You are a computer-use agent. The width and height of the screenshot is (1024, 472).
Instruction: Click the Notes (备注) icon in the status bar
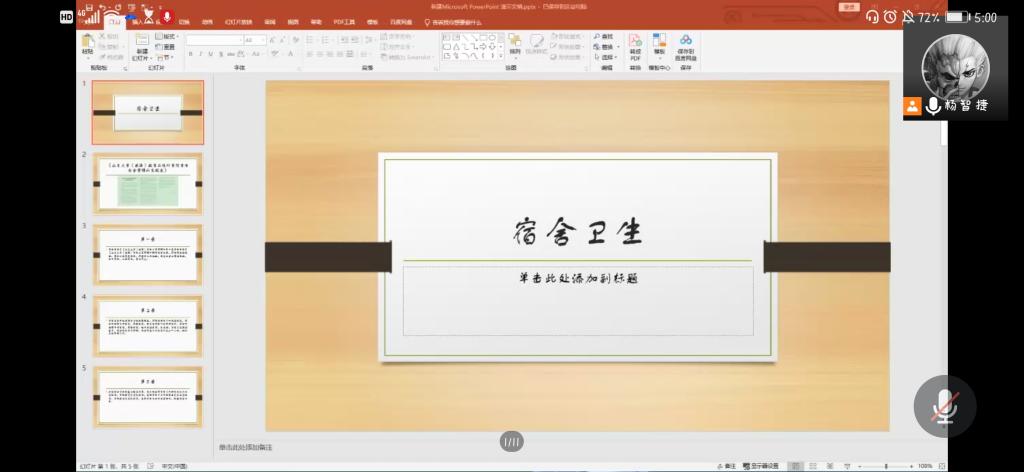pyautogui.click(x=729, y=466)
